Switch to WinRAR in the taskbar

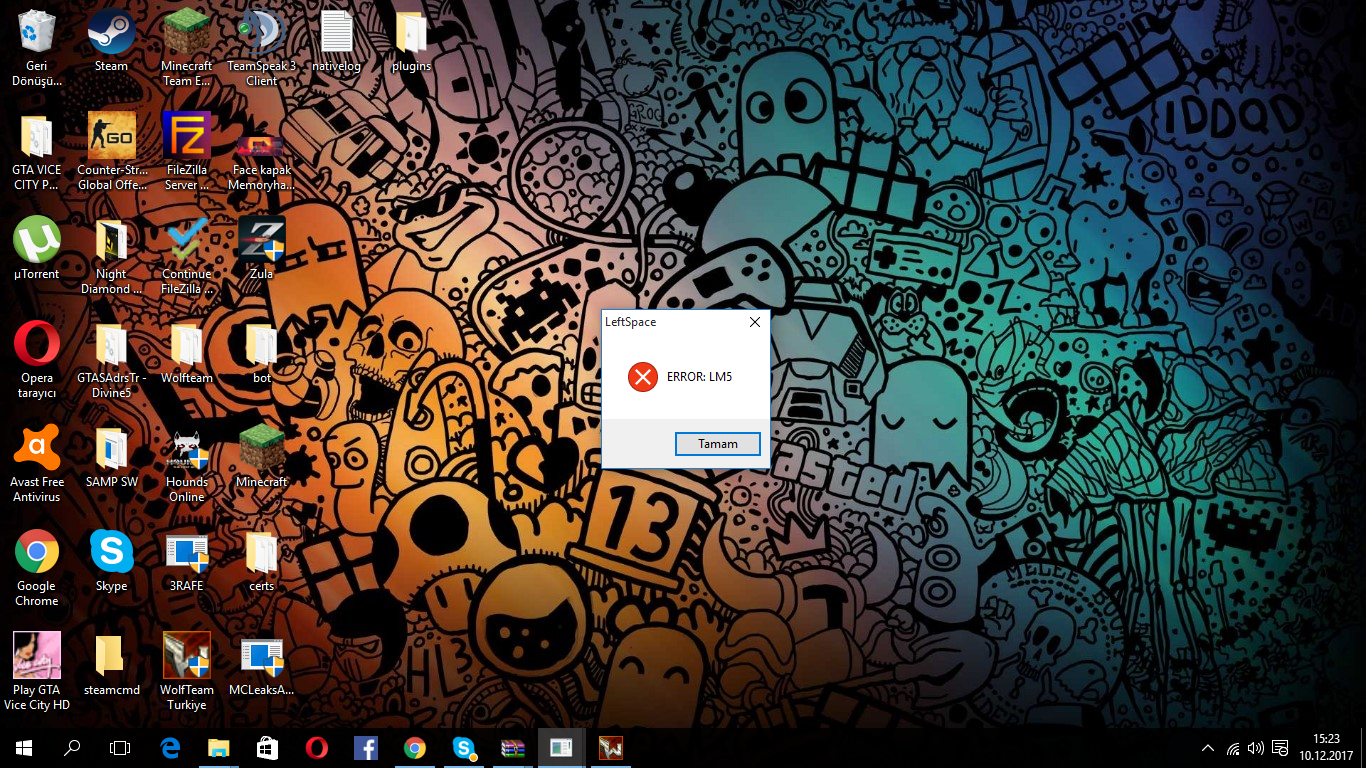pos(513,748)
